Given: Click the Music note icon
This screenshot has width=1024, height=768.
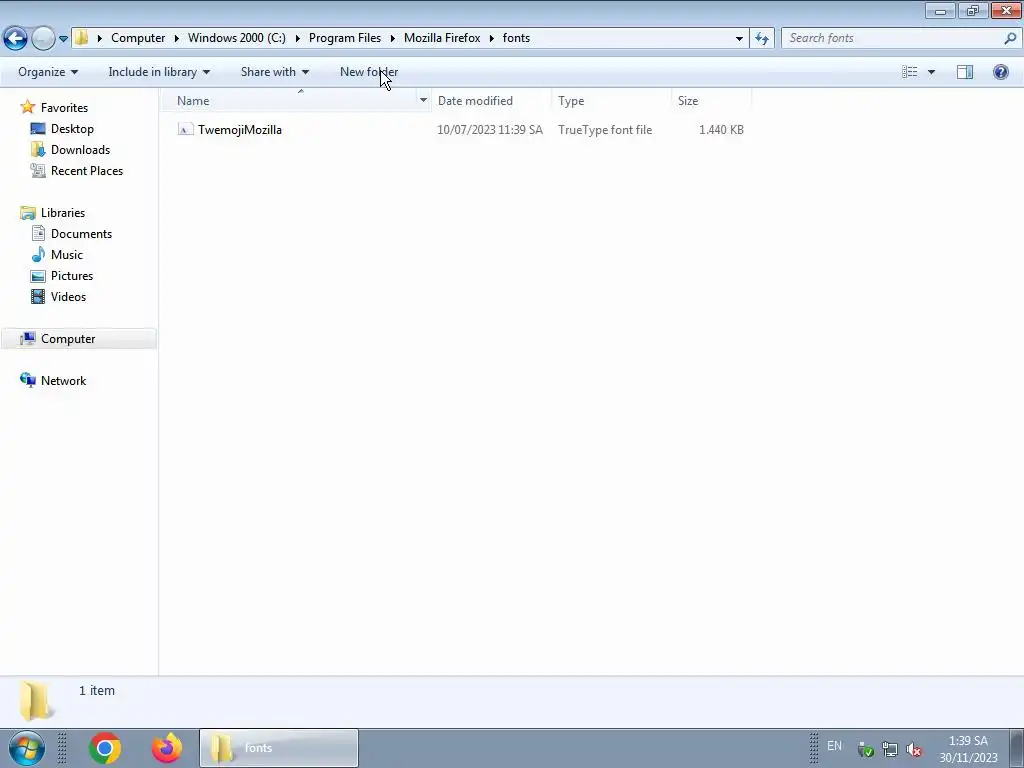Looking at the screenshot, I should click(x=39, y=254).
